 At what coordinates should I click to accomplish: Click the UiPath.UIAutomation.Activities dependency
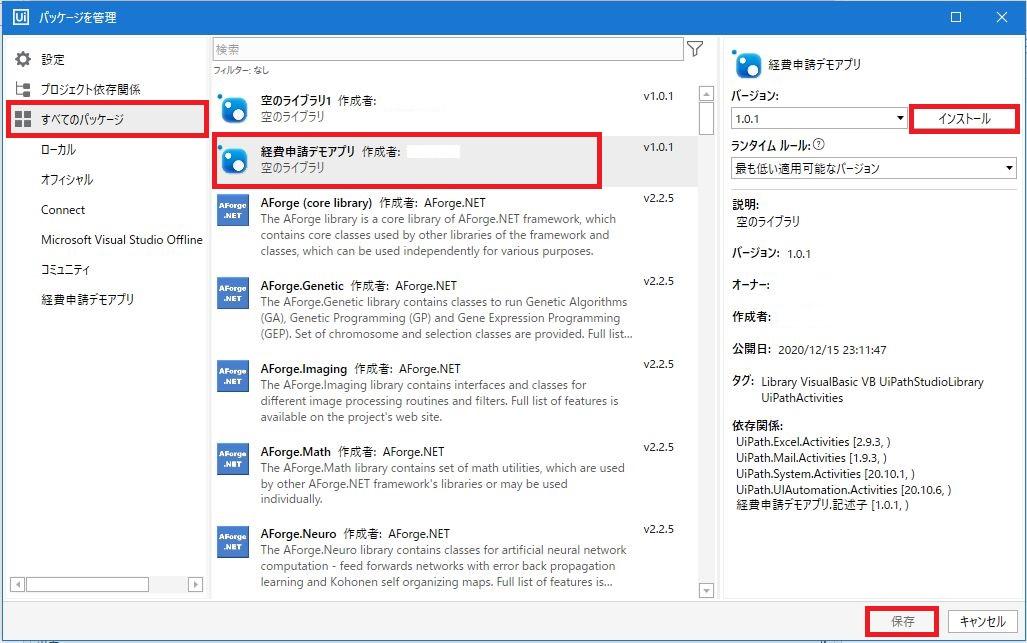844,489
